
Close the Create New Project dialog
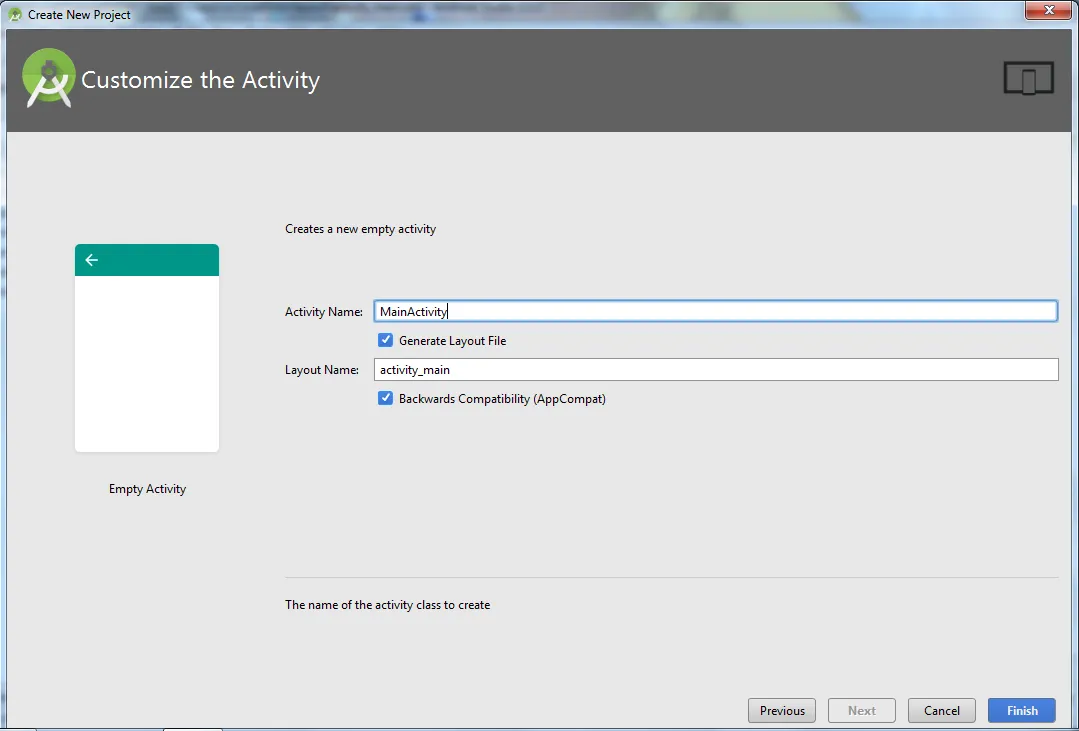1049,10
